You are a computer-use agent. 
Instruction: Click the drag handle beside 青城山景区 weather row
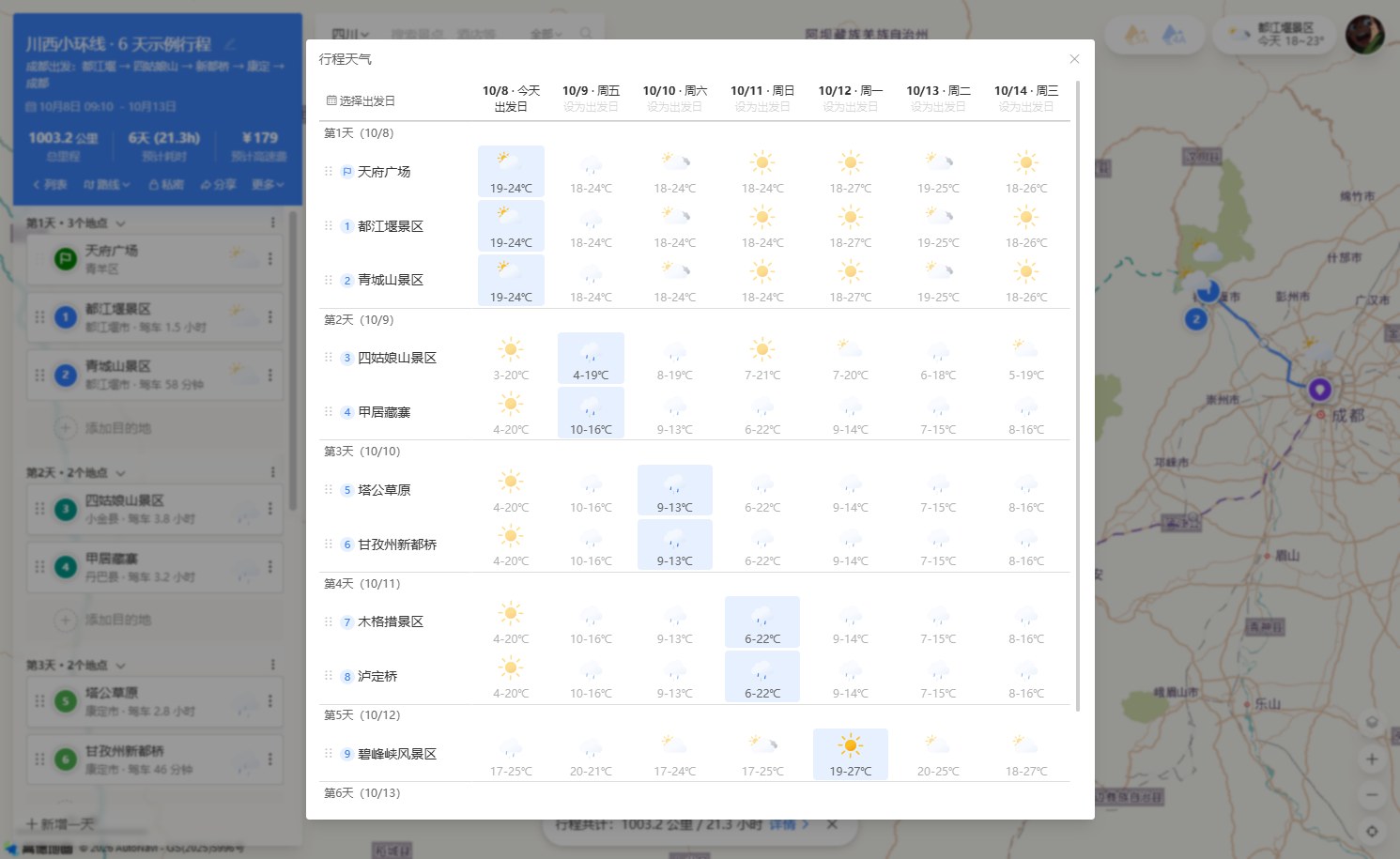[x=328, y=280]
